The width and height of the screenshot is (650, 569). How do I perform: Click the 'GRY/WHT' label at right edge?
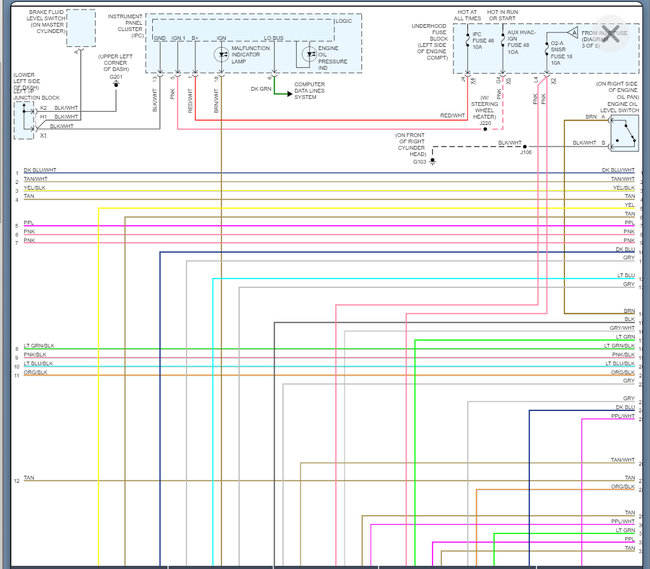[622, 328]
